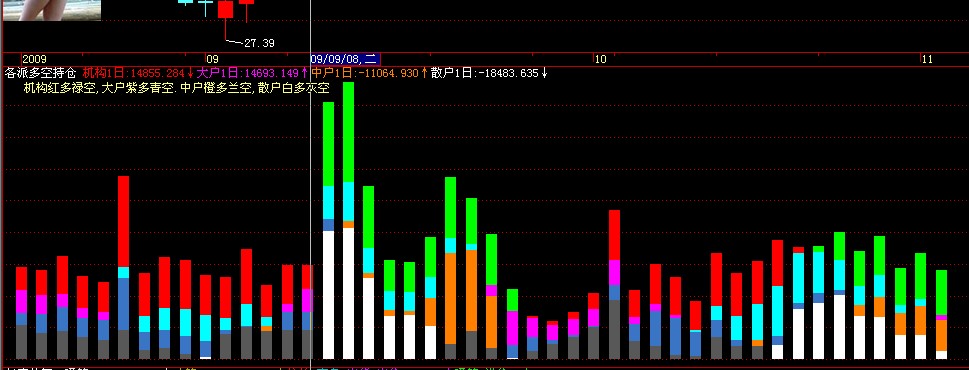This screenshot has height=370, width=969.
Task: Open the photo thumbnail in the corner
Action: pyautogui.click(x=52, y=10)
